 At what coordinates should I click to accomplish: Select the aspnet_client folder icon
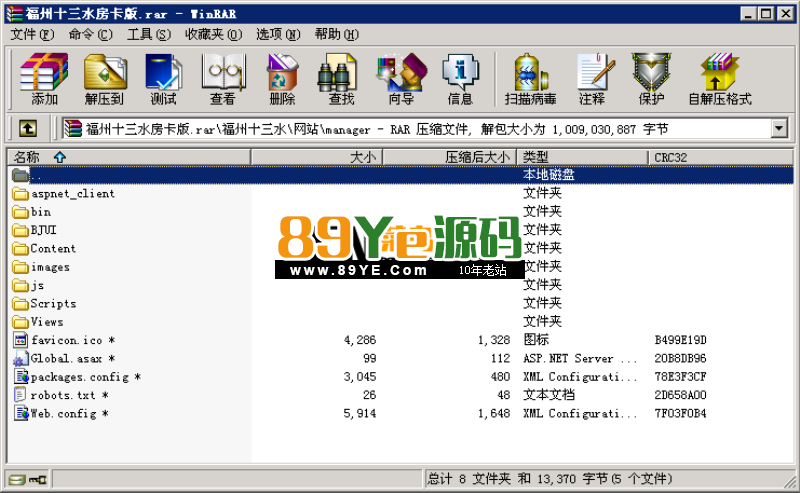(x=20, y=193)
